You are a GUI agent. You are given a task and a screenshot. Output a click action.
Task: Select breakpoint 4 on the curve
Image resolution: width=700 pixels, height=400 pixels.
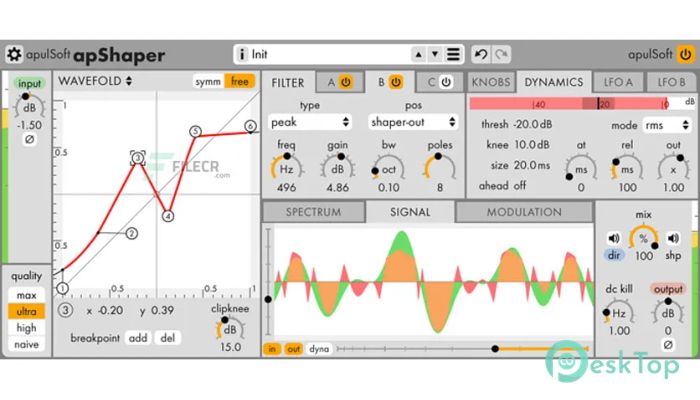[168, 216]
